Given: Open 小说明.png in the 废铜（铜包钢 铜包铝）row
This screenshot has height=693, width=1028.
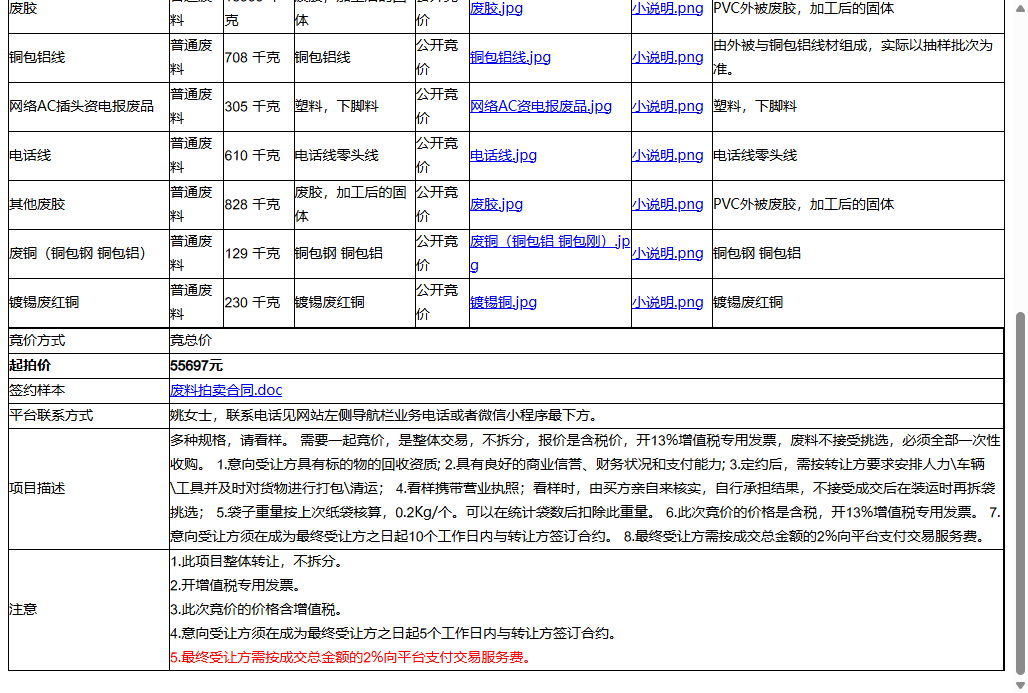Looking at the screenshot, I should 667,253.
